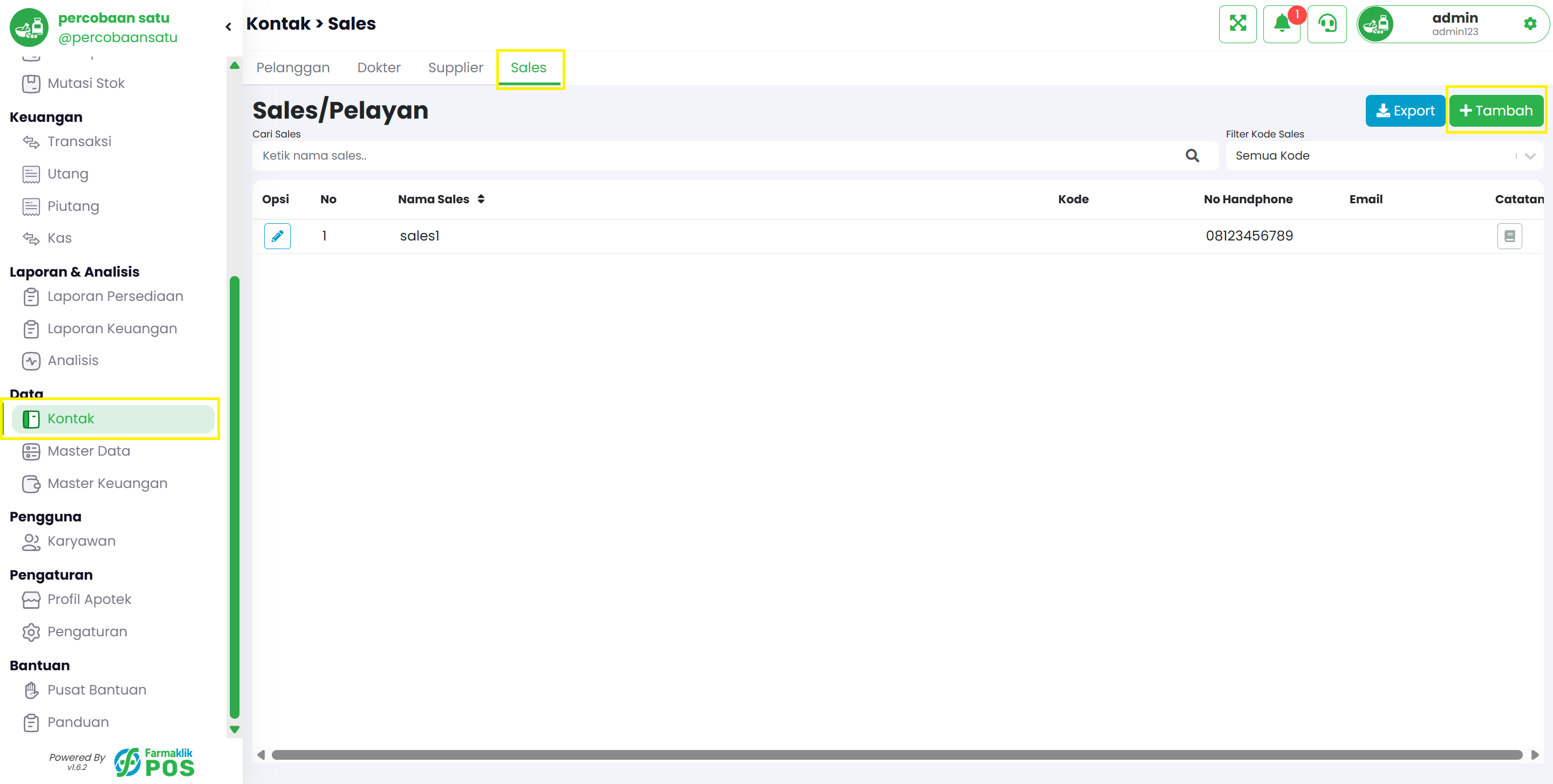This screenshot has width=1553, height=784.
Task: Open the Piutang menu label
Action: point(73,207)
